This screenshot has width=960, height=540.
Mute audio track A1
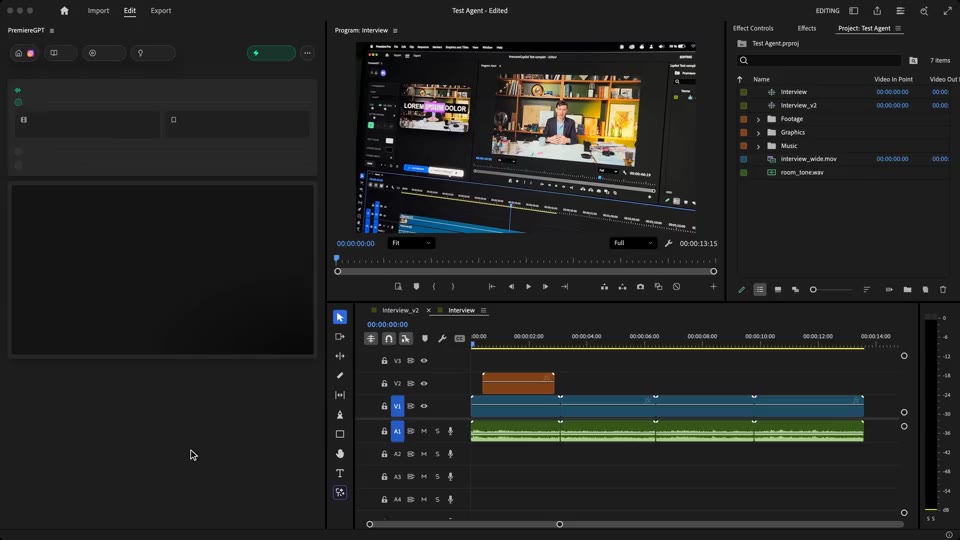click(424, 431)
